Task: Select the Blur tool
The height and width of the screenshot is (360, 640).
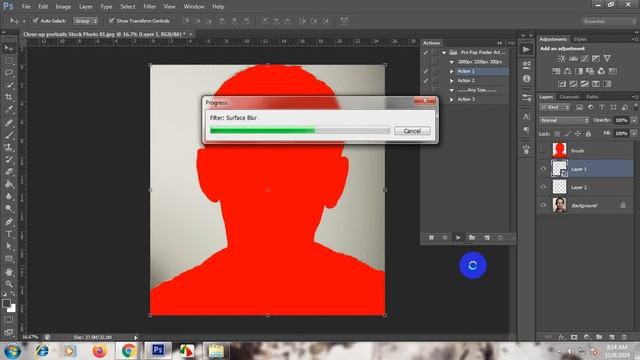Action: (x=9, y=196)
